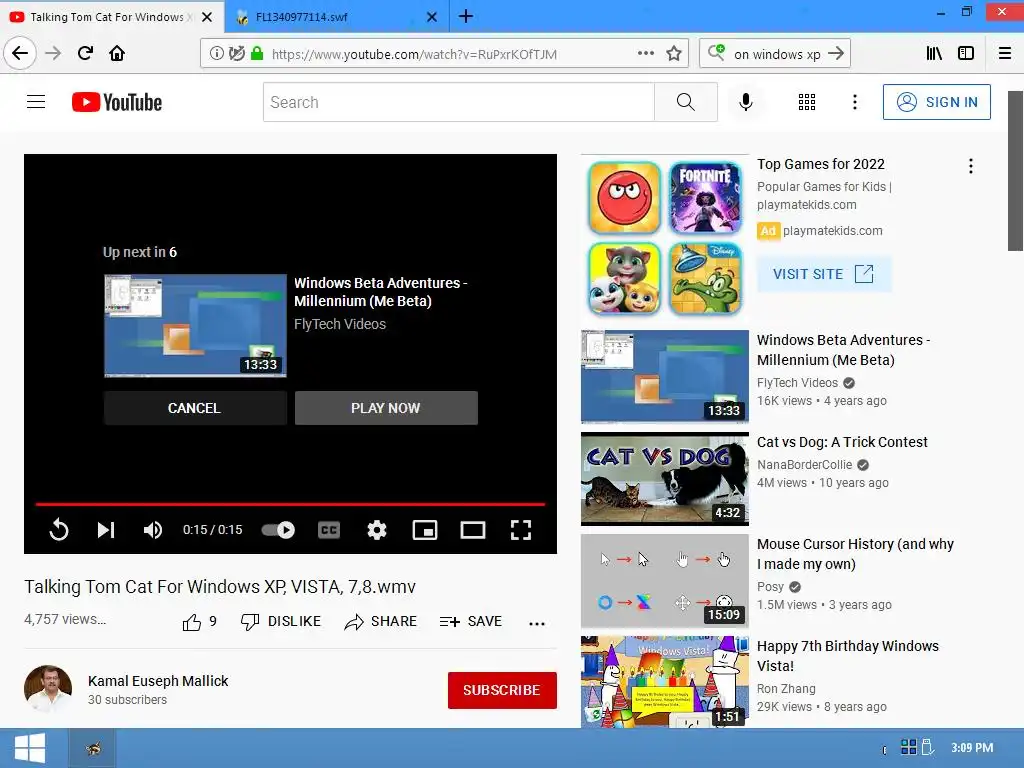
Task: Click PLAY NOW for the next video
Action: pos(386,408)
